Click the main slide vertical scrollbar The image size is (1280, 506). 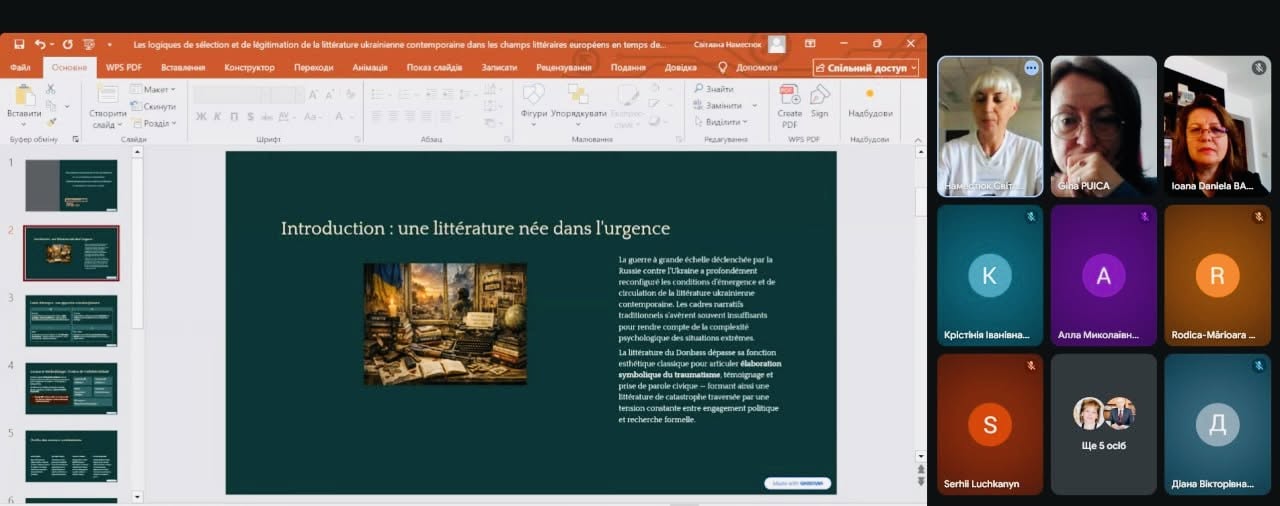[x=920, y=200]
